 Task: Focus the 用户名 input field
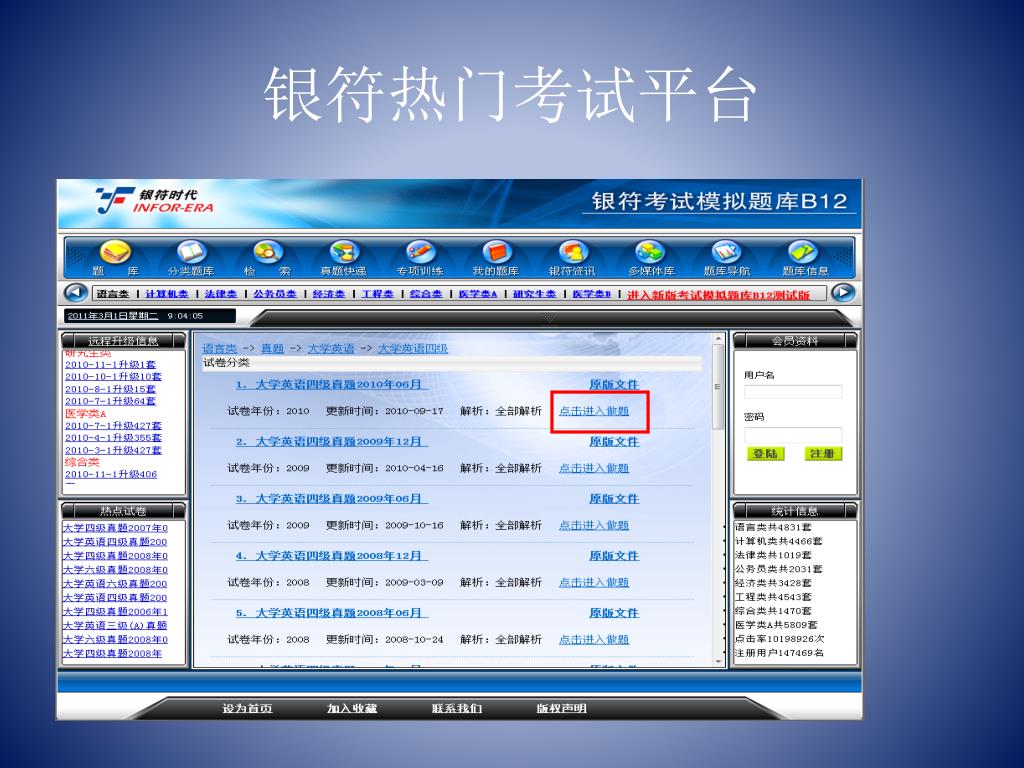click(793, 392)
